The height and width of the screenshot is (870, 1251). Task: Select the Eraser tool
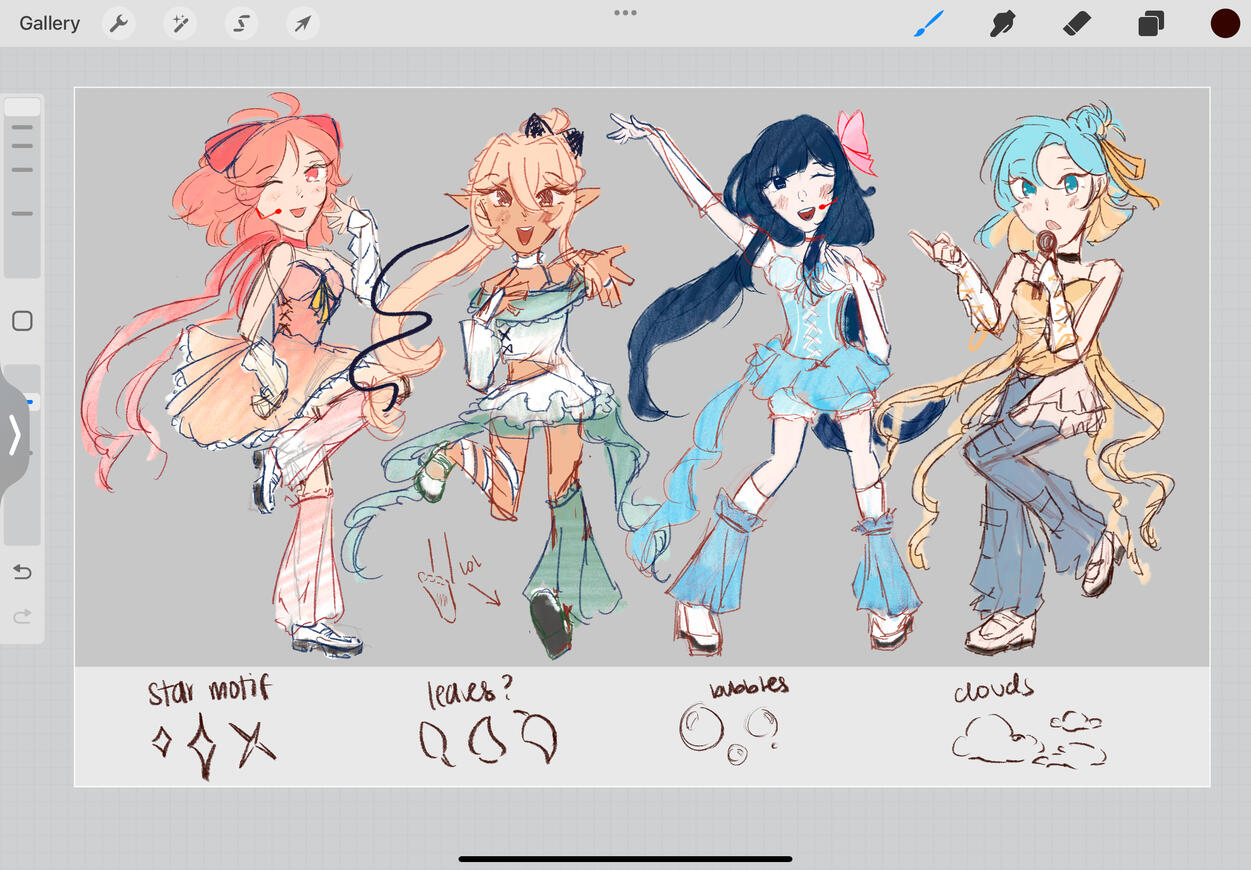coord(1076,23)
